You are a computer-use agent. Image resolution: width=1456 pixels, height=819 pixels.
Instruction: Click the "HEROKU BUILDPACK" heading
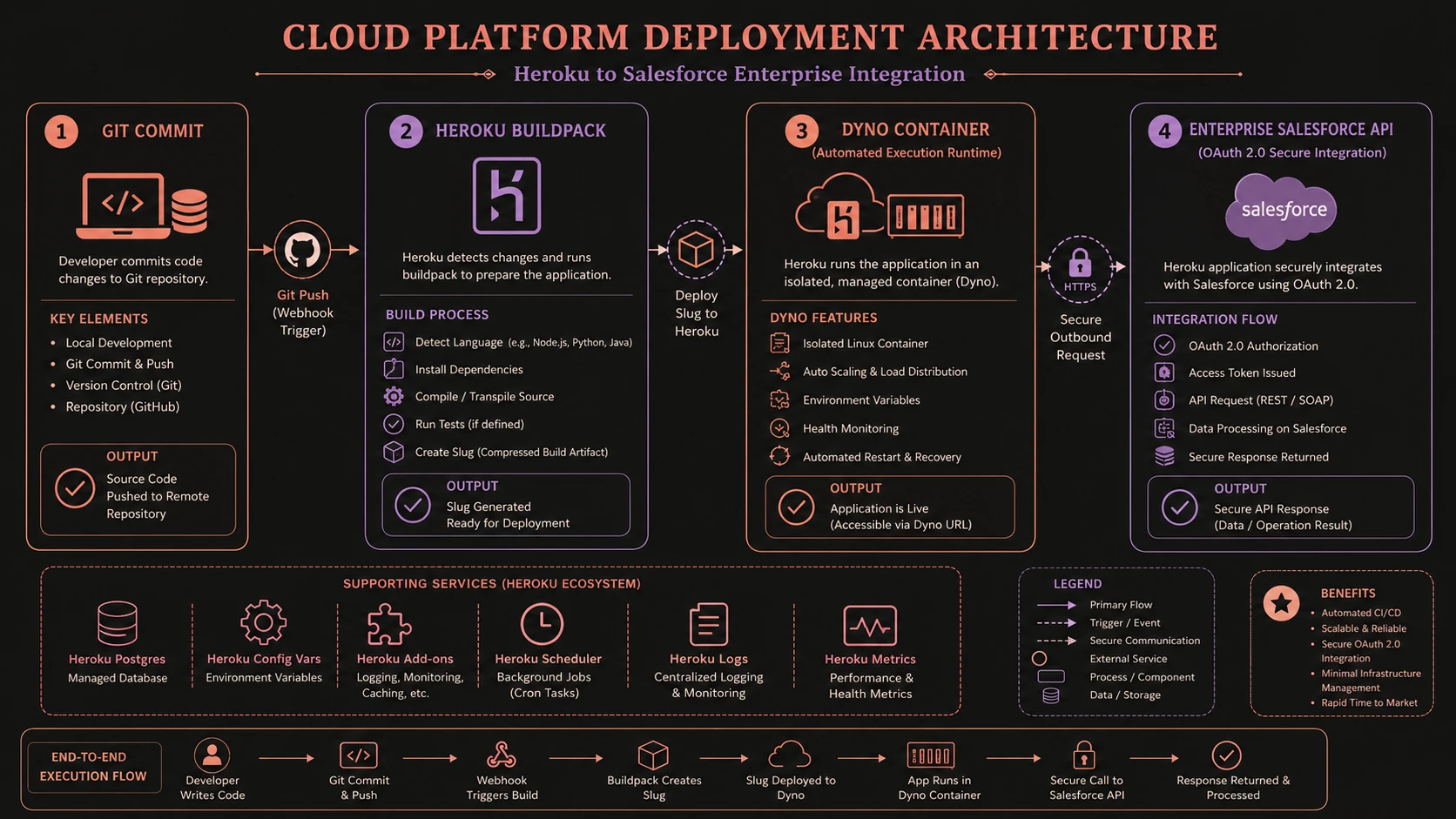point(521,131)
